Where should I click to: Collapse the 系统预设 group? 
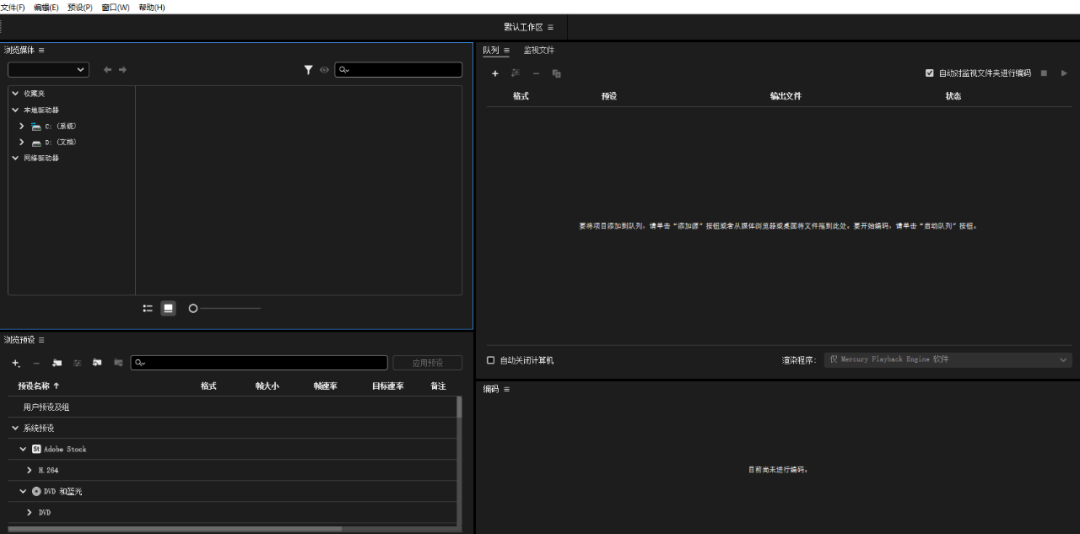[x=15, y=428]
